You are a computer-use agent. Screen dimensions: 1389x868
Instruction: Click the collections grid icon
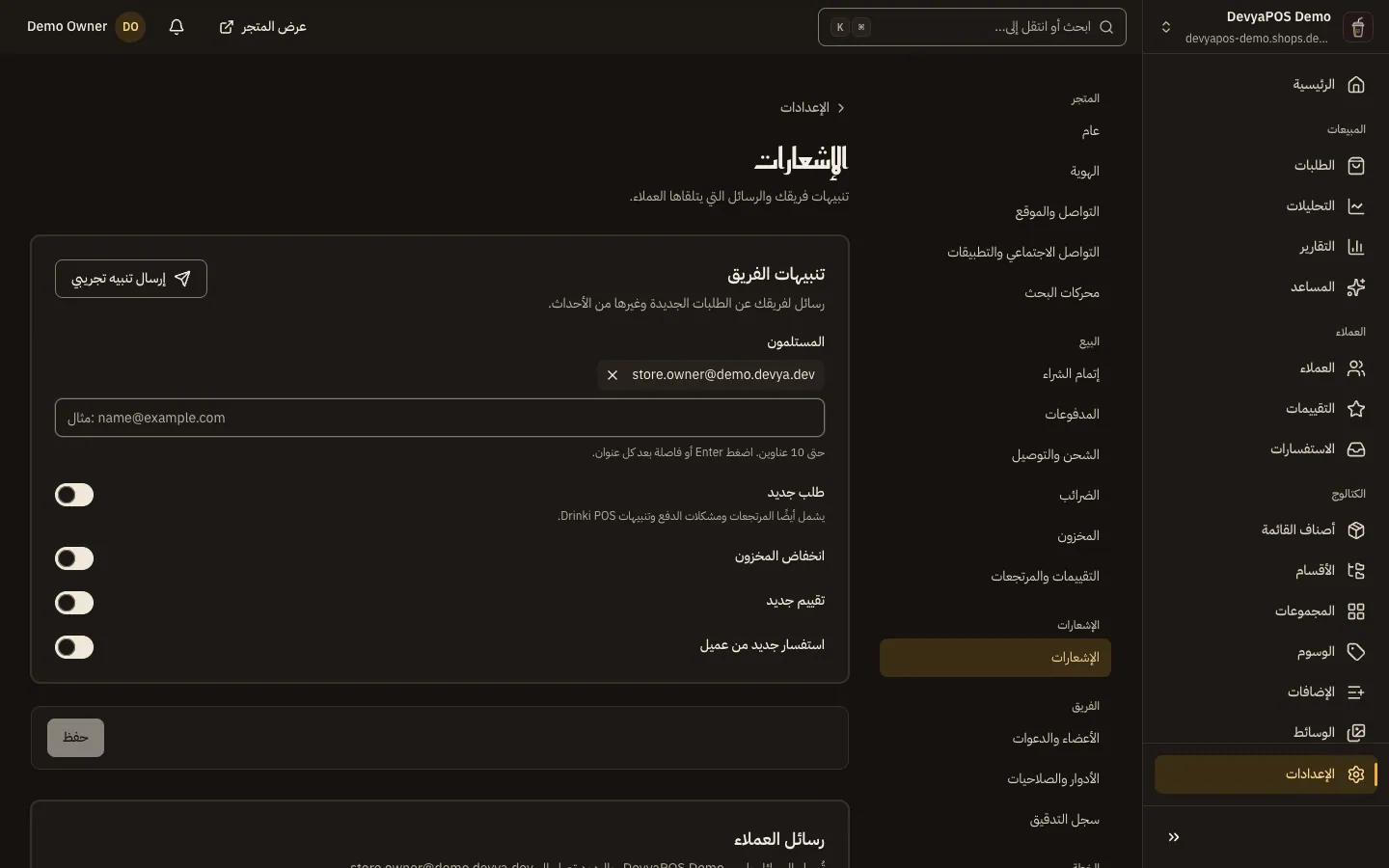[1356, 611]
